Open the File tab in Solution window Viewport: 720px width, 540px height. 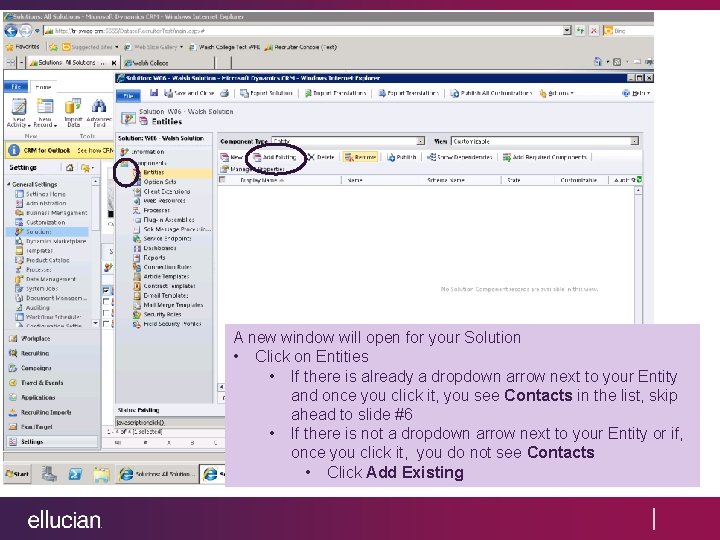(x=128, y=96)
